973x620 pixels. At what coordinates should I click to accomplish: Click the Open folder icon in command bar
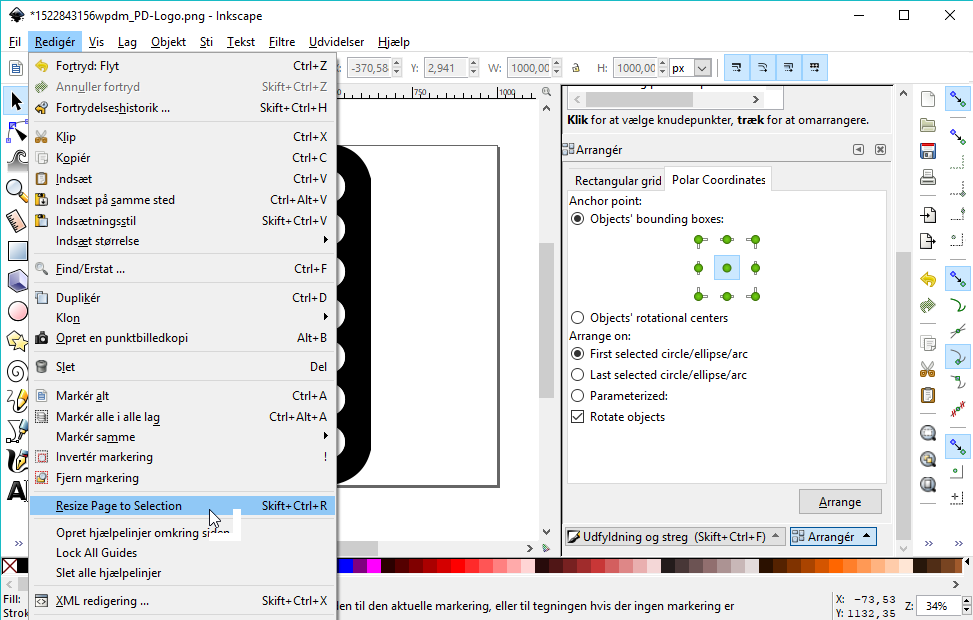click(928, 125)
